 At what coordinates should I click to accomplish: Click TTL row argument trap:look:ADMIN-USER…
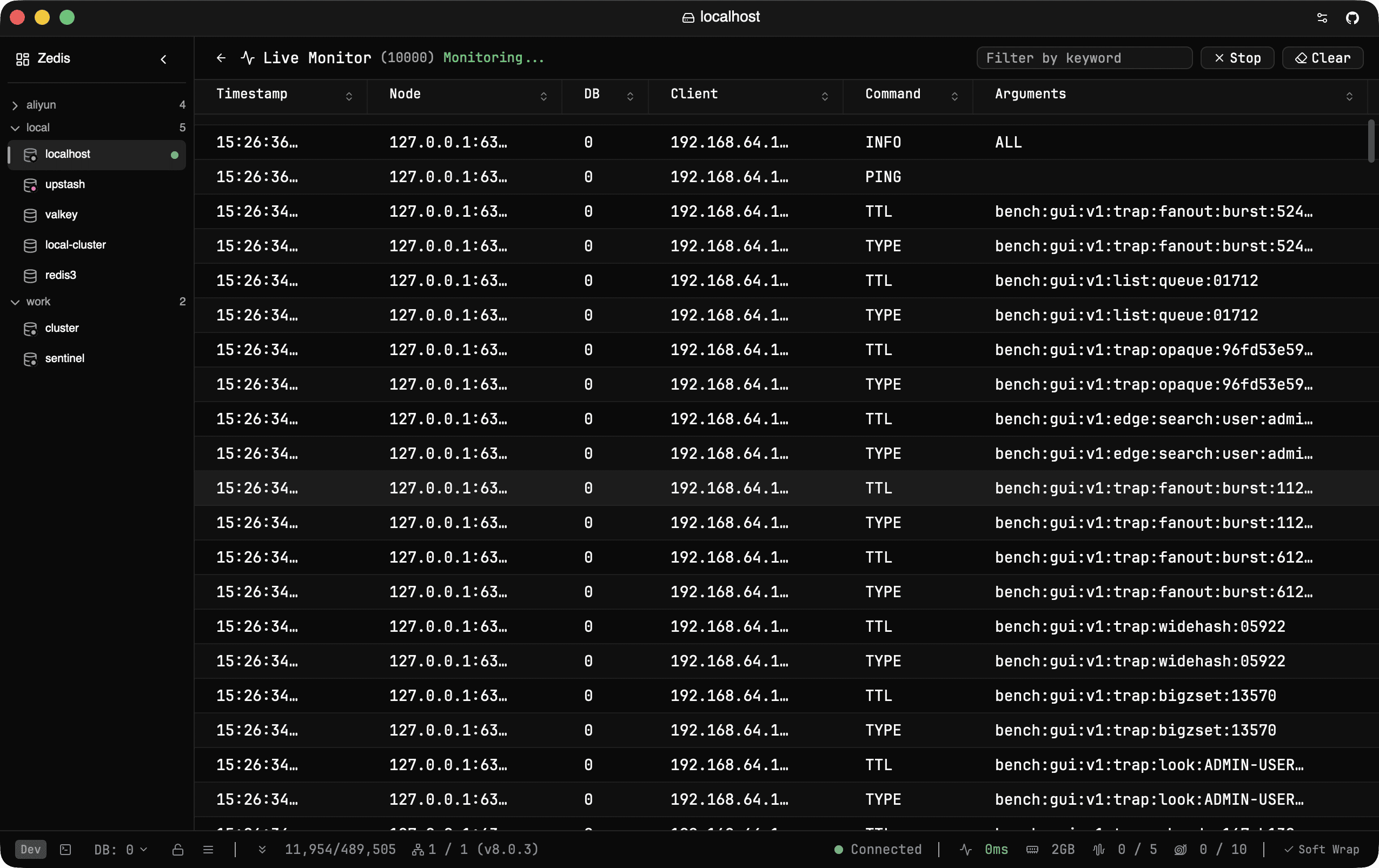pos(1149,765)
